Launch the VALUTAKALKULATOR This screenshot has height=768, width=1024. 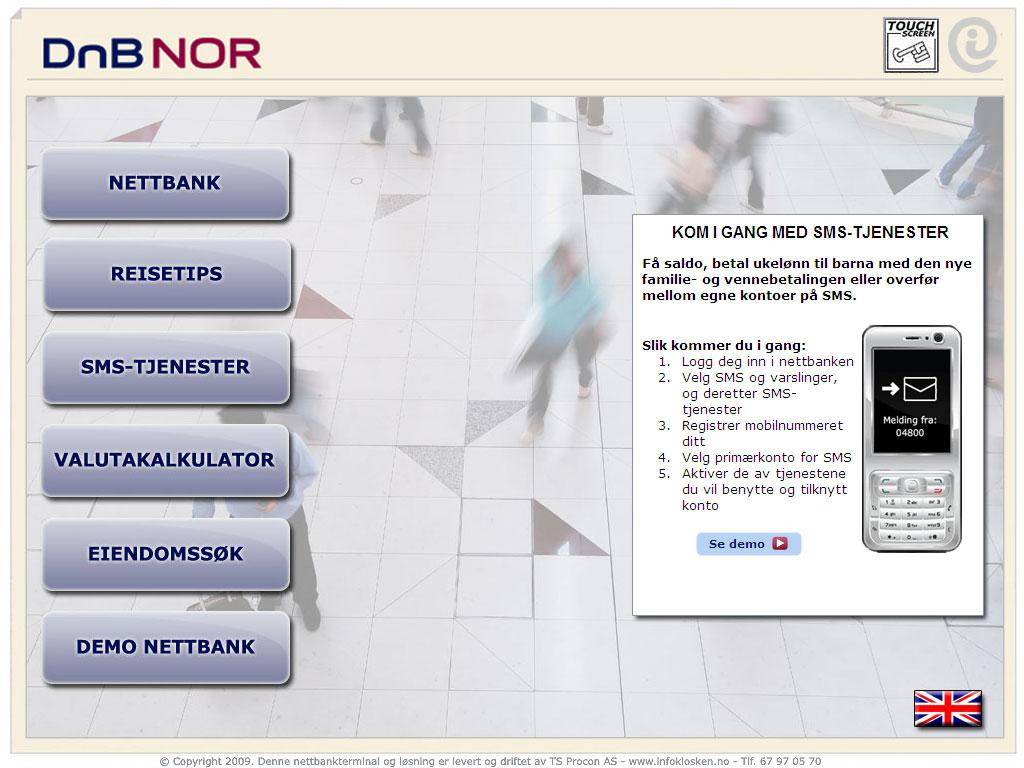click(x=165, y=460)
